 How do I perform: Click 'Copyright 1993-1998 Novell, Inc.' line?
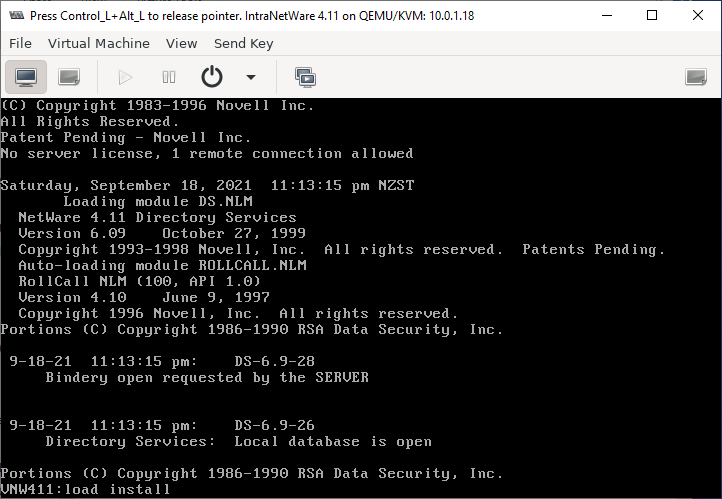(x=342, y=250)
